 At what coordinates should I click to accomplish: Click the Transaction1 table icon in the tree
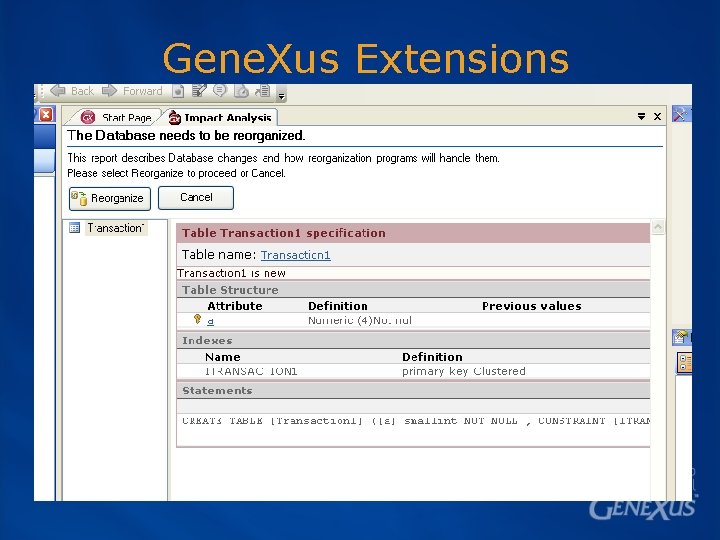tap(74, 227)
